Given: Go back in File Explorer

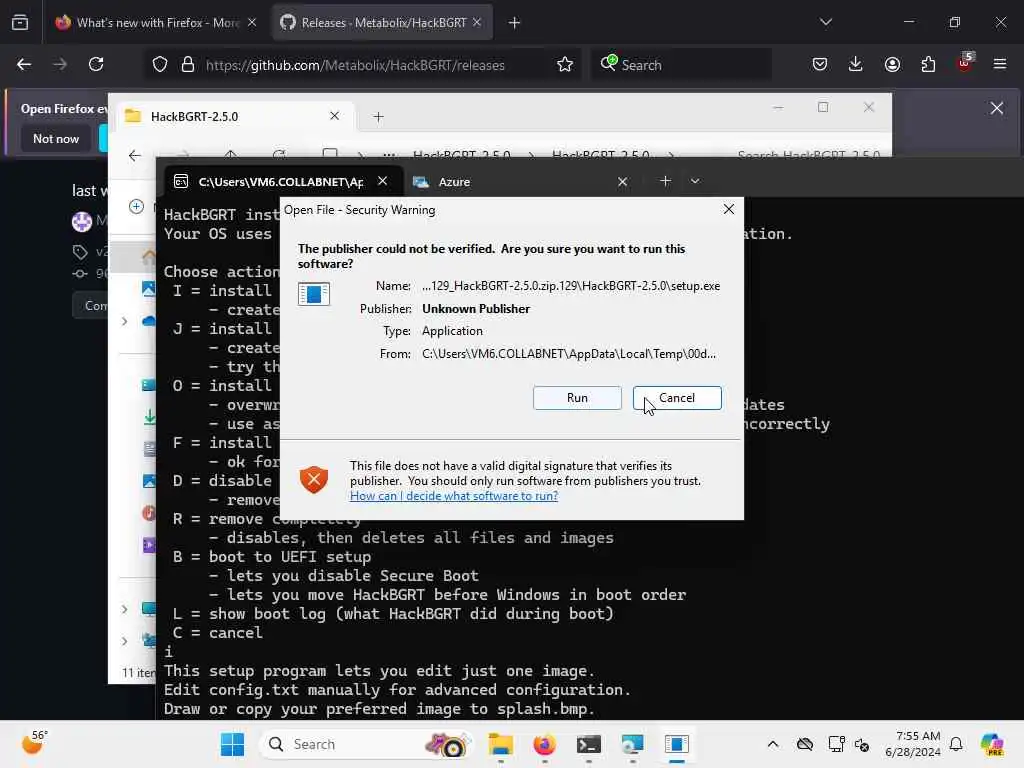Looking at the screenshot, I should click(x=135, y=155).
